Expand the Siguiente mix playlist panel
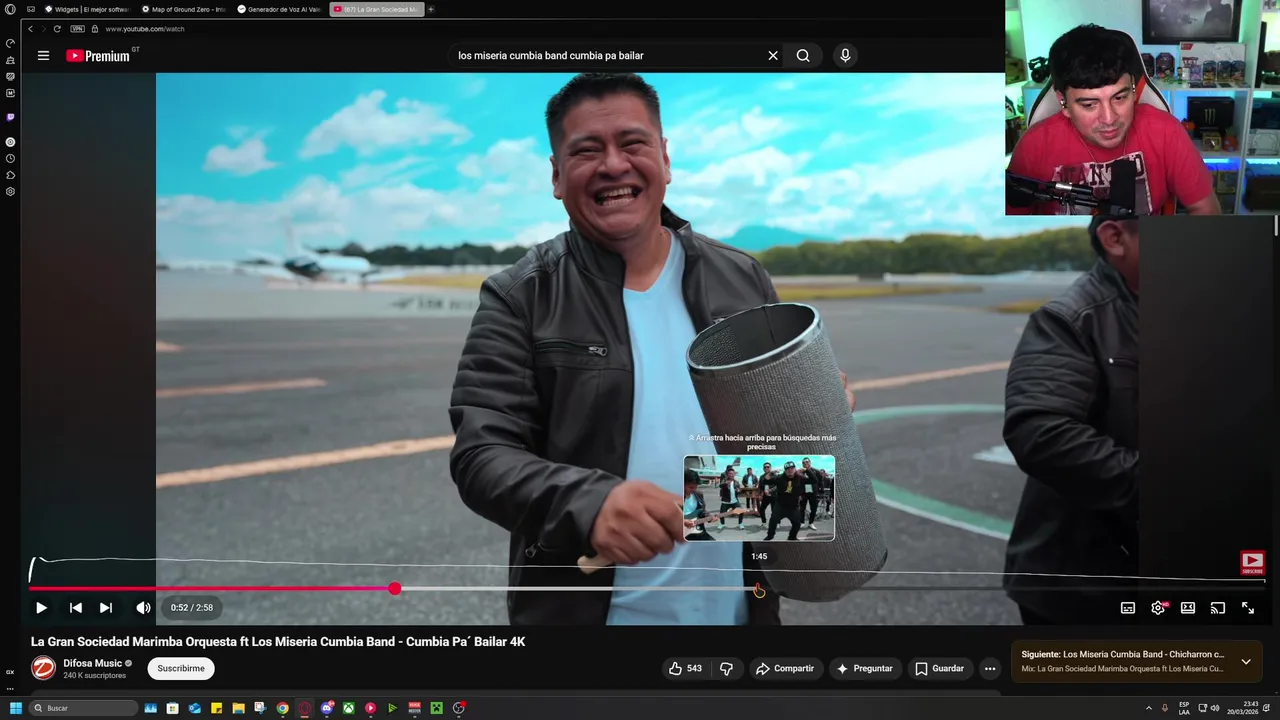 click(x=1245, y=661)
